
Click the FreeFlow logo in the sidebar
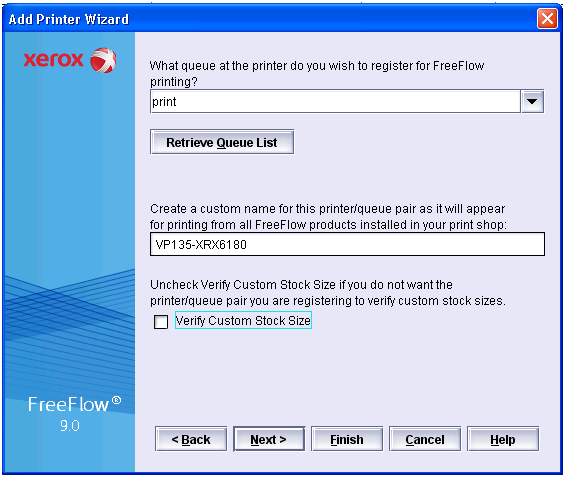[75, 404]
